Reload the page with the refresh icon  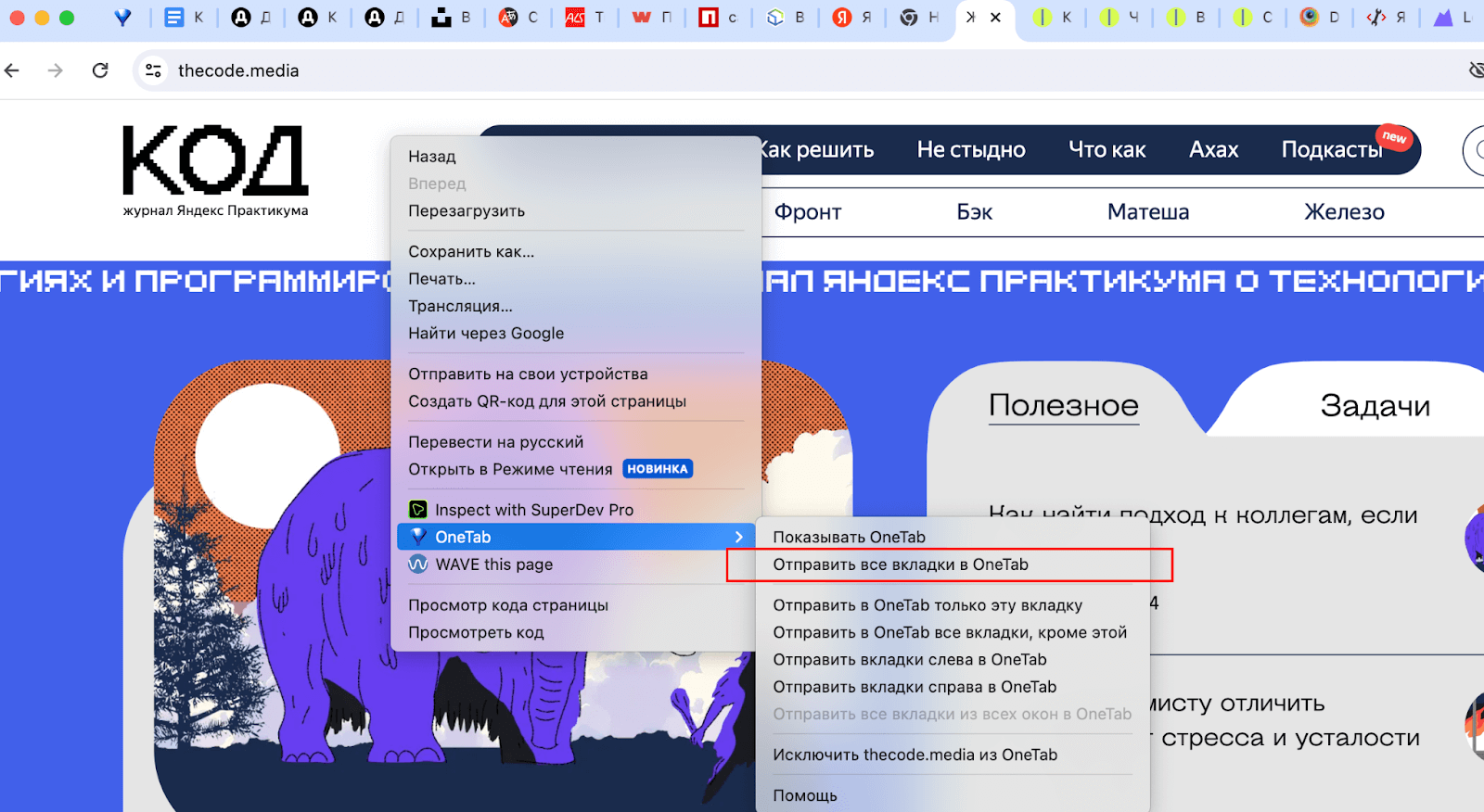pyautogui.click(x=100, y=70)
